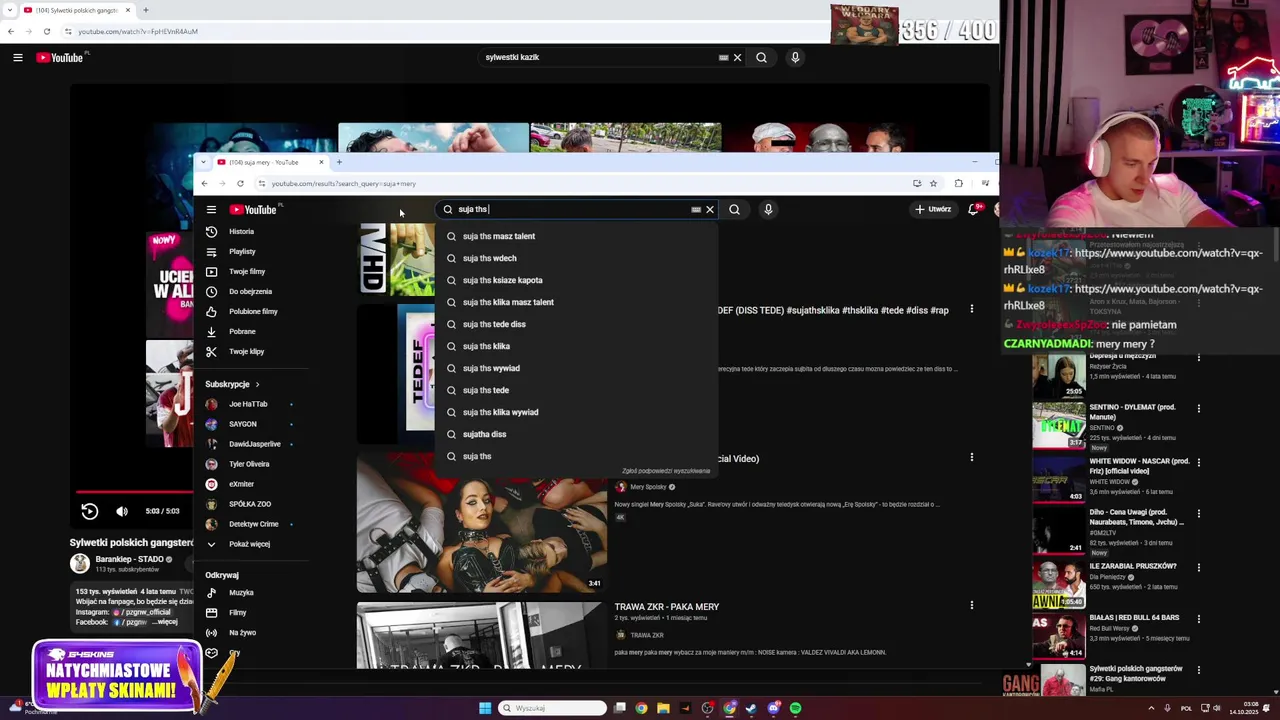
Task: Select suggestion 'suja ths tede diss'
Action: pyautogui.click(x=576, y=325)
